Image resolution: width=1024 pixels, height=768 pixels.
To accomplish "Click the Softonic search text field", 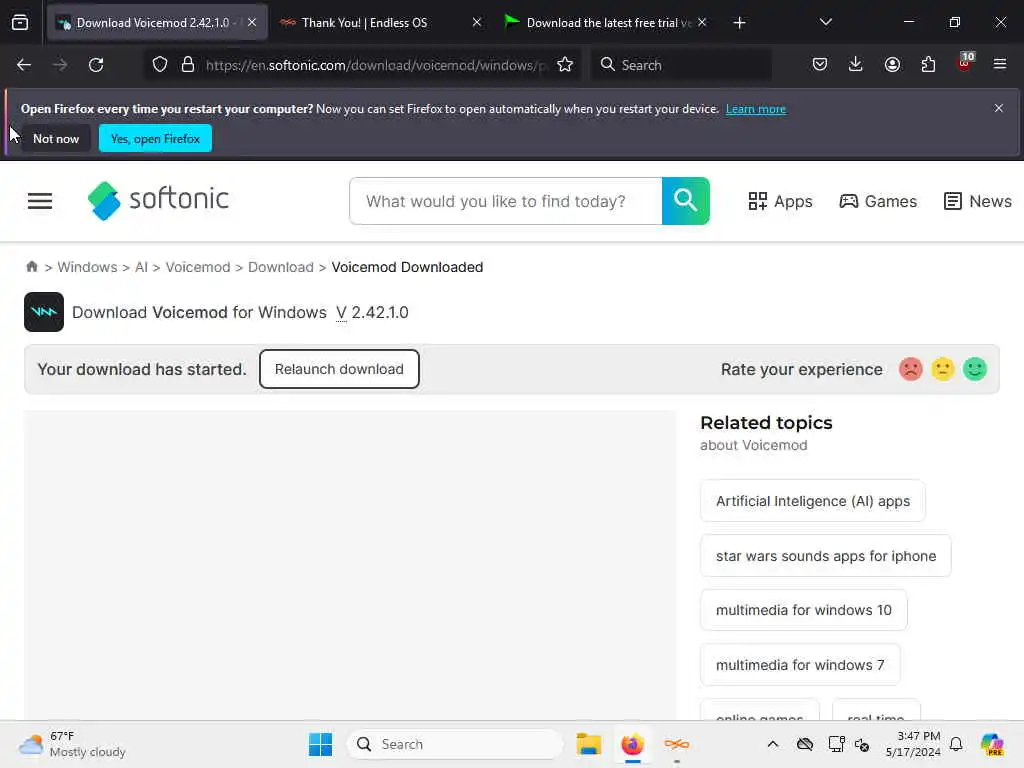I will tap(506, 201).
